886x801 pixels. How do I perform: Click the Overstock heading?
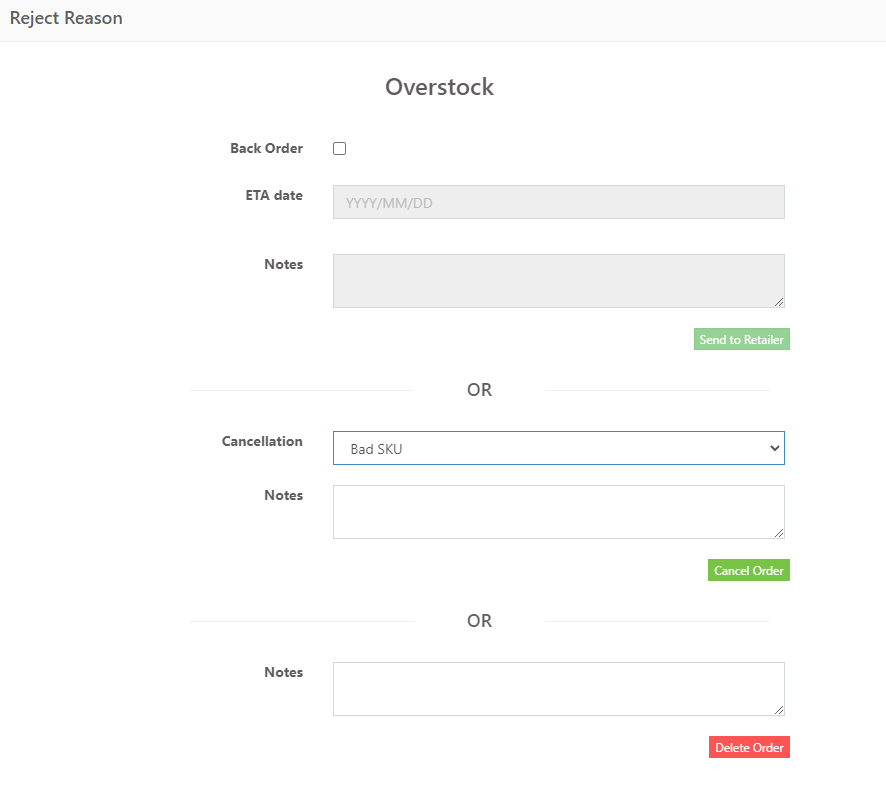click(x=439, y=87)
